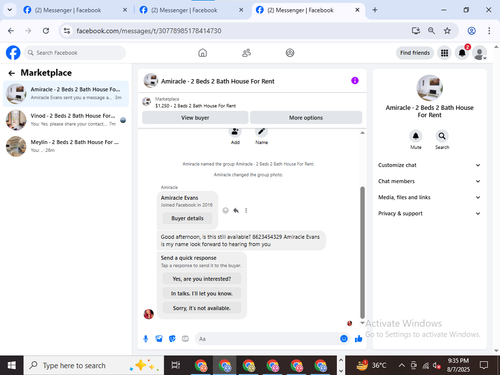Open emoji picker in message box
The width and height of the screenshot is (500, 375).
344,339
